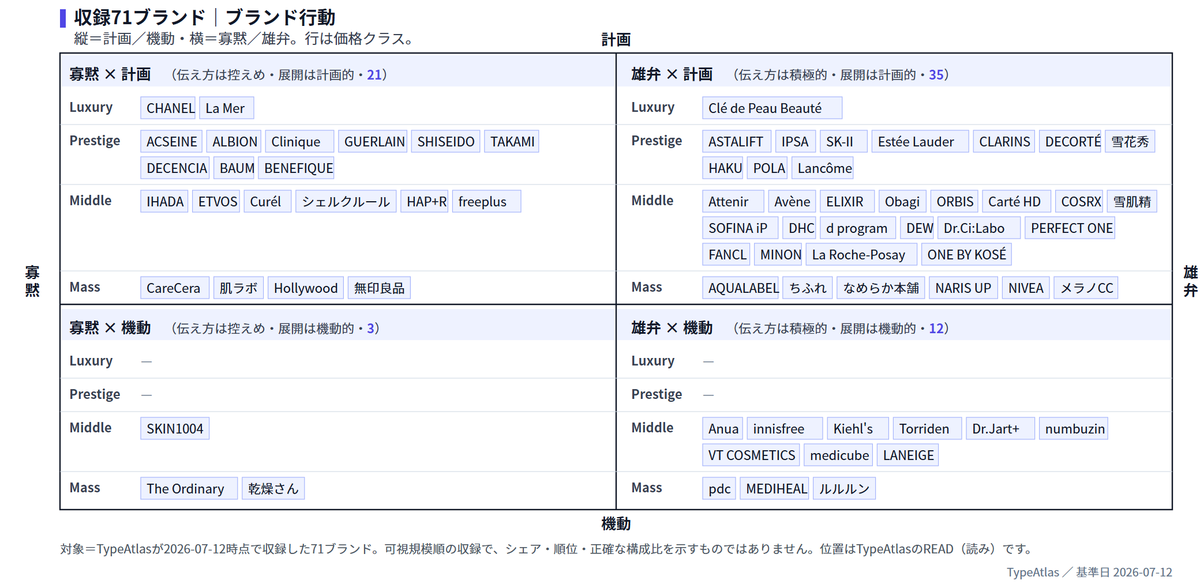Click the Dr.Jart+ brand chip
The width and height of the screenshot is (1200, 588).
(1000, 429)
